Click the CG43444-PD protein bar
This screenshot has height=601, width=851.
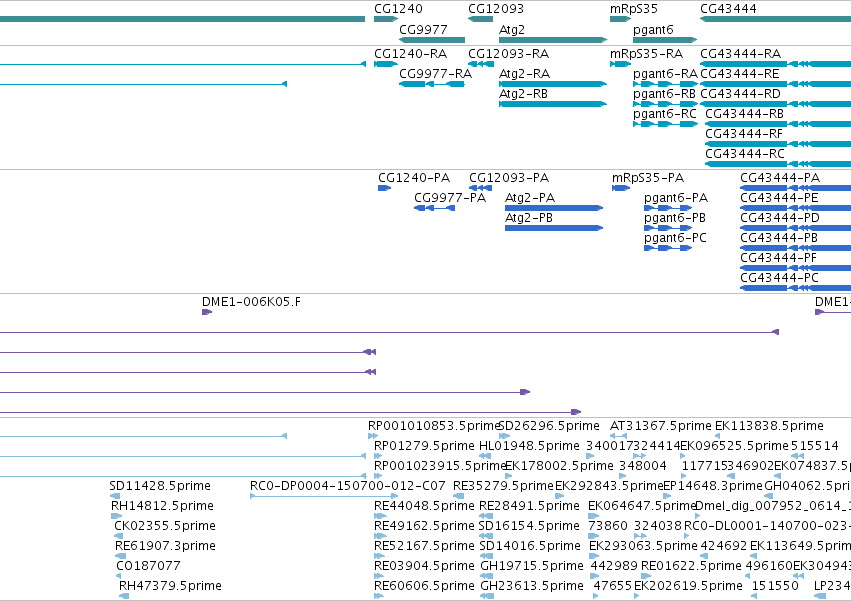click(796, 229)
